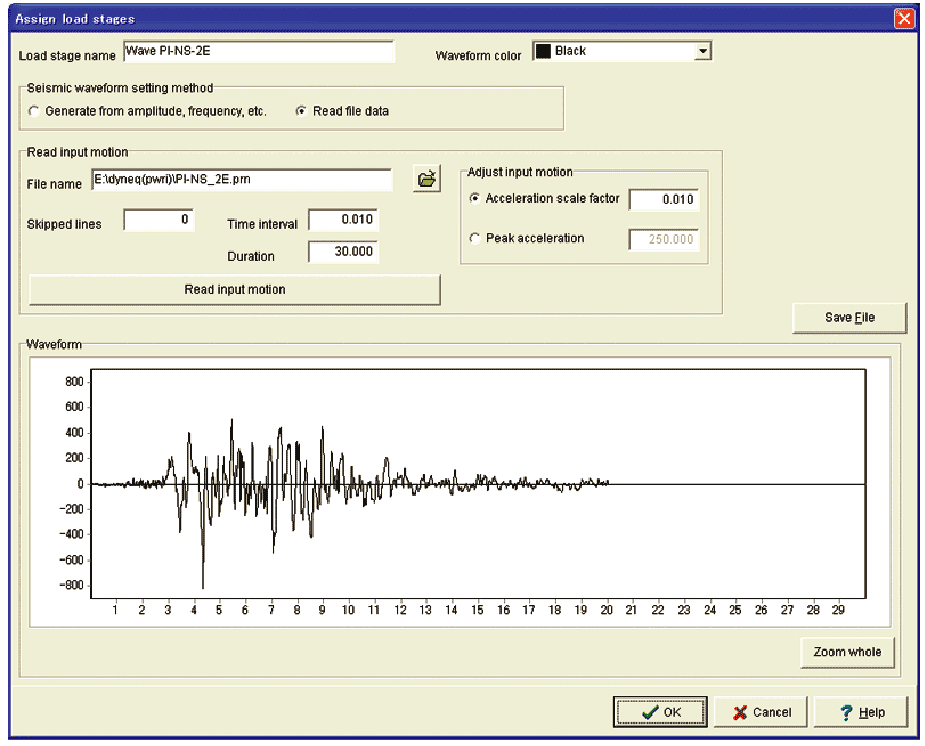Close the Assign load stages dialog
This screenshot has width=925, height=746.
click(903, 19)
